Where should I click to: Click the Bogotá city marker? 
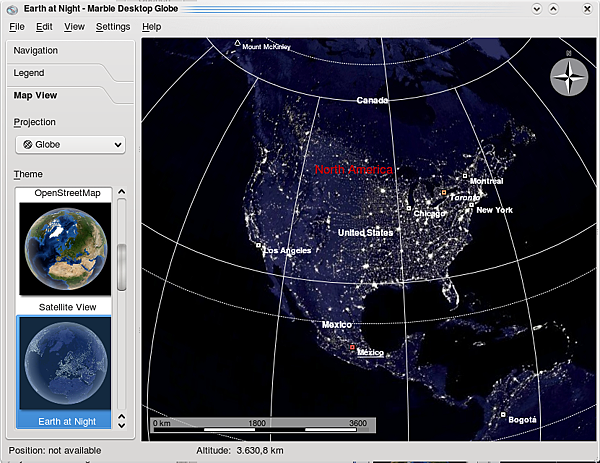[x=503, y=414]
